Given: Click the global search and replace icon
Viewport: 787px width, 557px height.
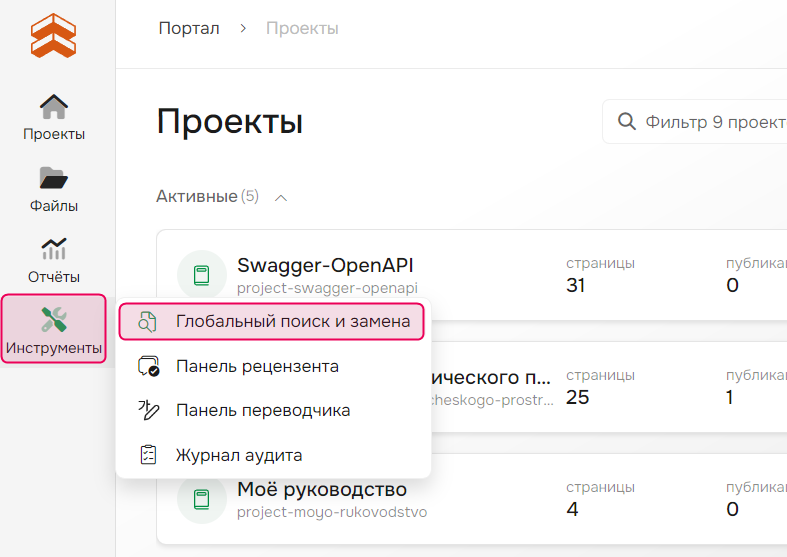Looking at the screenshot, I should [148, 322].
